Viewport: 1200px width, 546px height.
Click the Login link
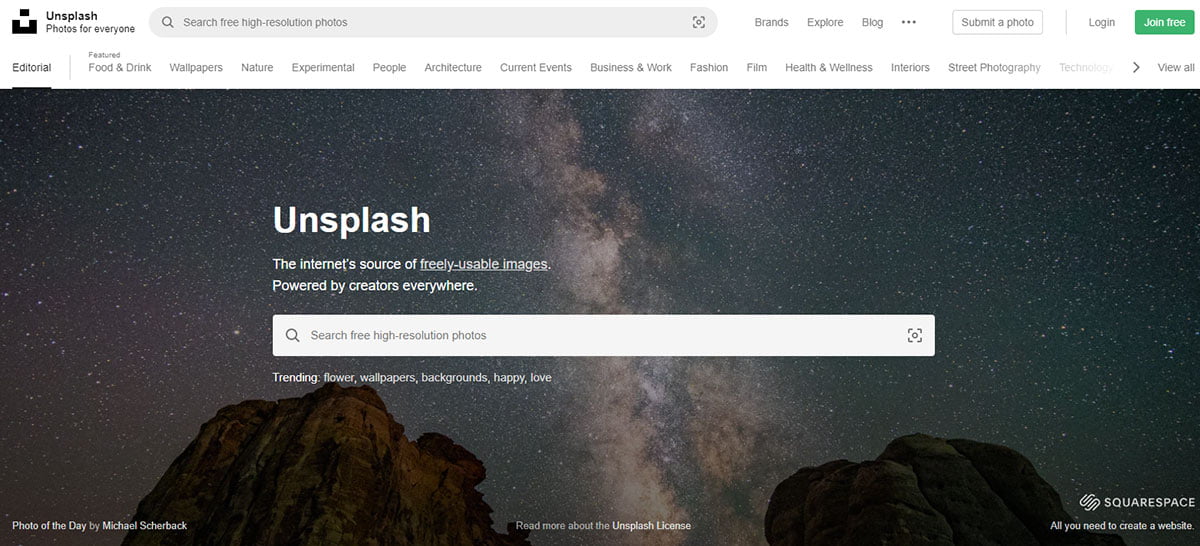click(1101, 22)
